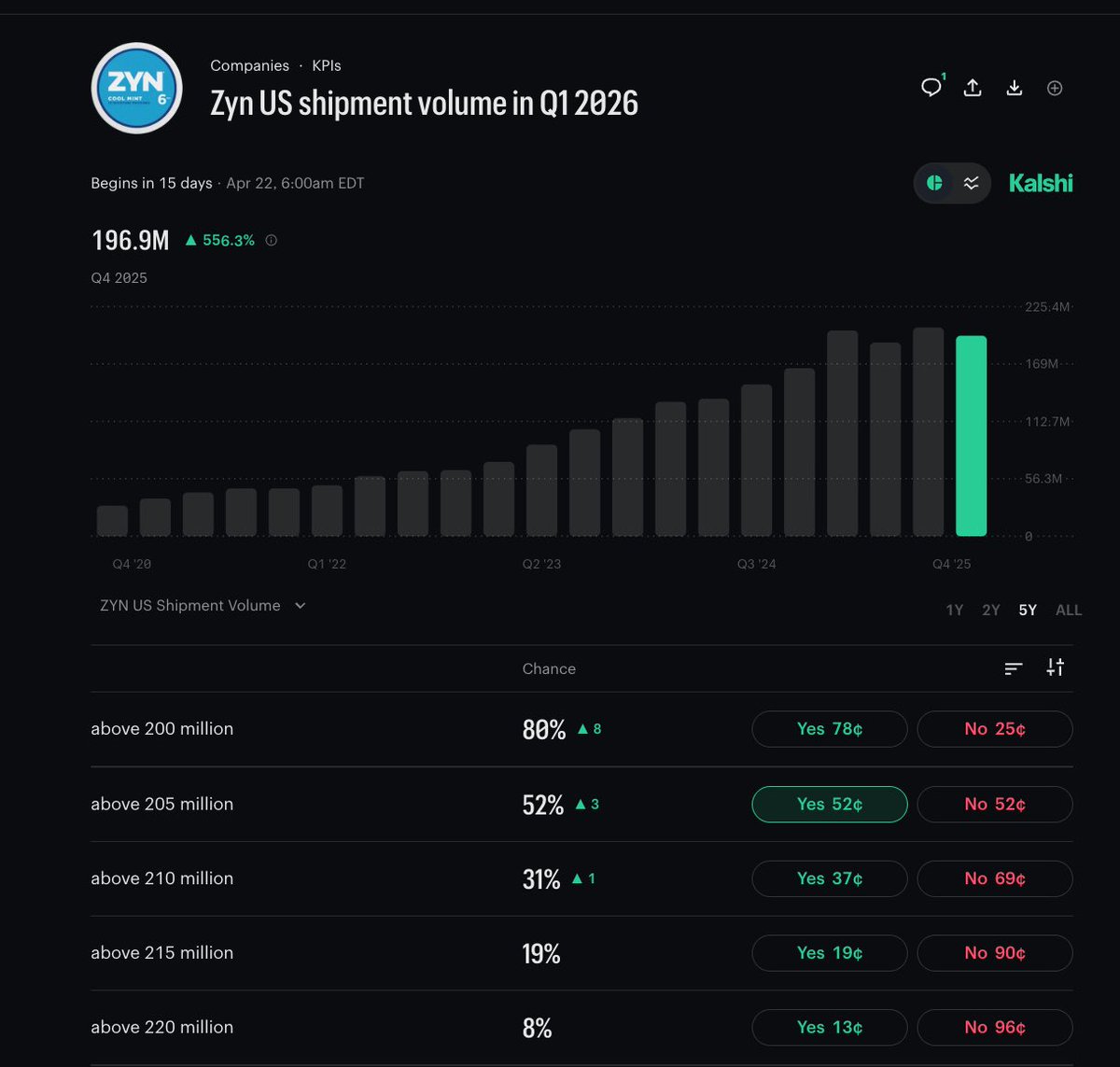Click the download icon
This screenshot has height=1067, width=1120.
point(1015,88)
